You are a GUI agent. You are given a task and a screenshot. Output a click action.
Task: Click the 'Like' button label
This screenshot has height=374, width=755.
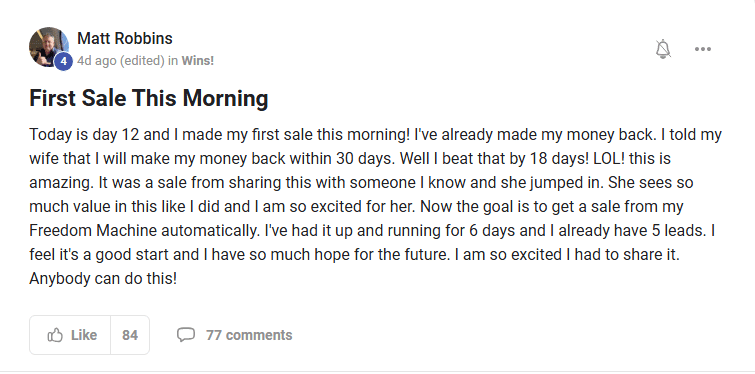pos(84,335)
